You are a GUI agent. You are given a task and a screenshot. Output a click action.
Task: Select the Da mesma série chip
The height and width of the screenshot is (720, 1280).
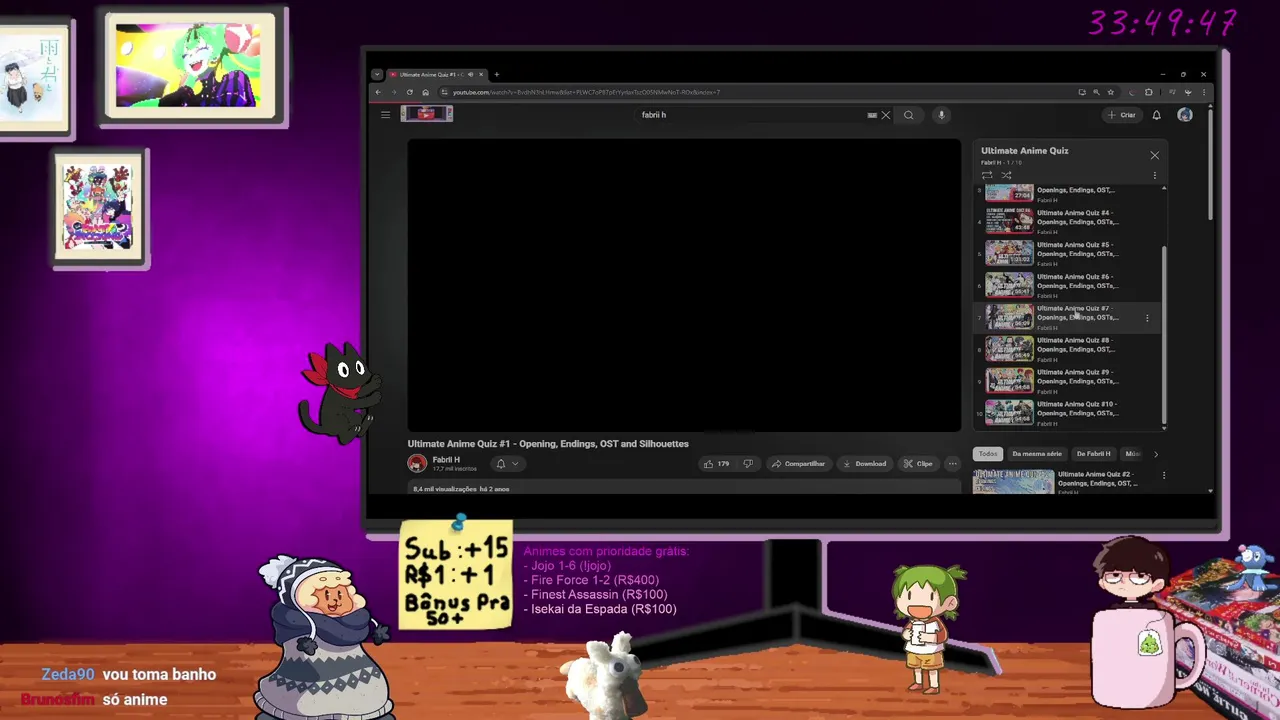[1037, 454]
